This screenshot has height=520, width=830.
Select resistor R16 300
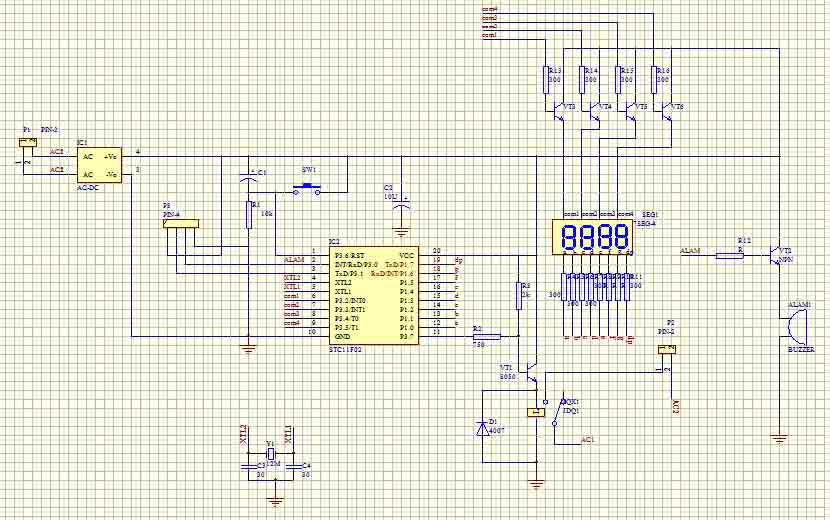click(653, 80)
